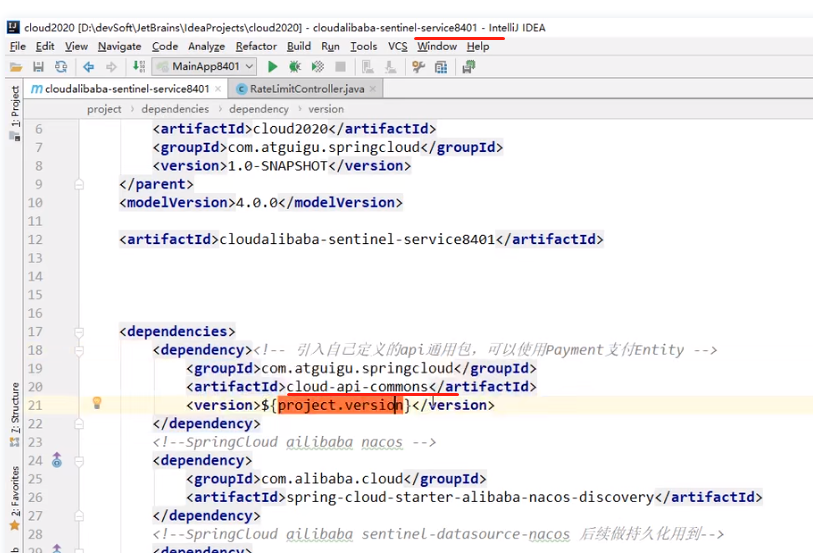Open the Help menu
The image size is (813, 553).
pyautogui.click(x=478, y=46)
